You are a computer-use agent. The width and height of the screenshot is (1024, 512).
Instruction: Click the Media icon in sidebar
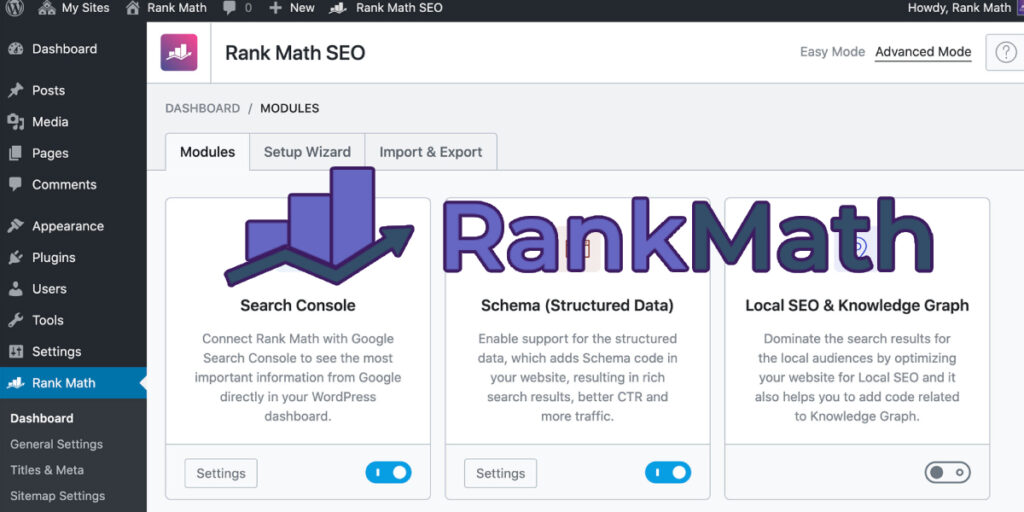coord(16,121)
